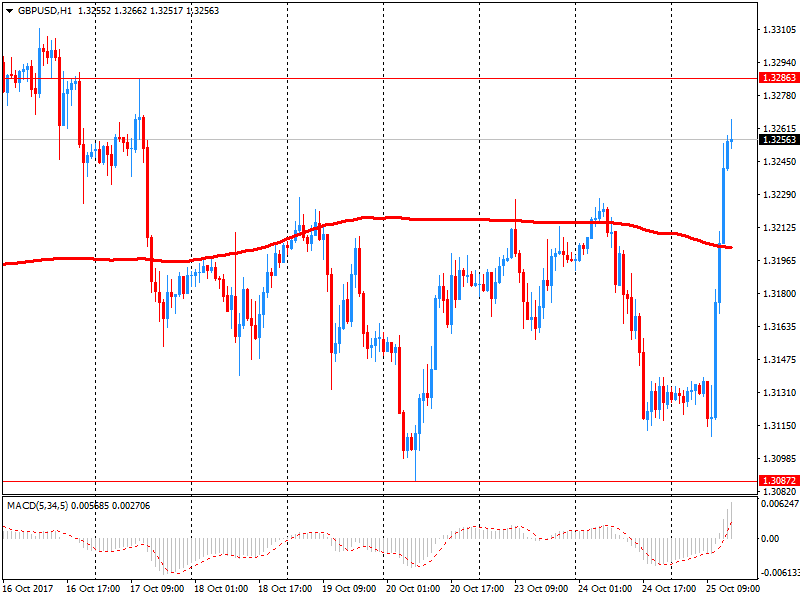The height and width of the screenshot is (600, 800).
Task: Select the latest blue candle at chart's right edge
Action: click(732, 135)
